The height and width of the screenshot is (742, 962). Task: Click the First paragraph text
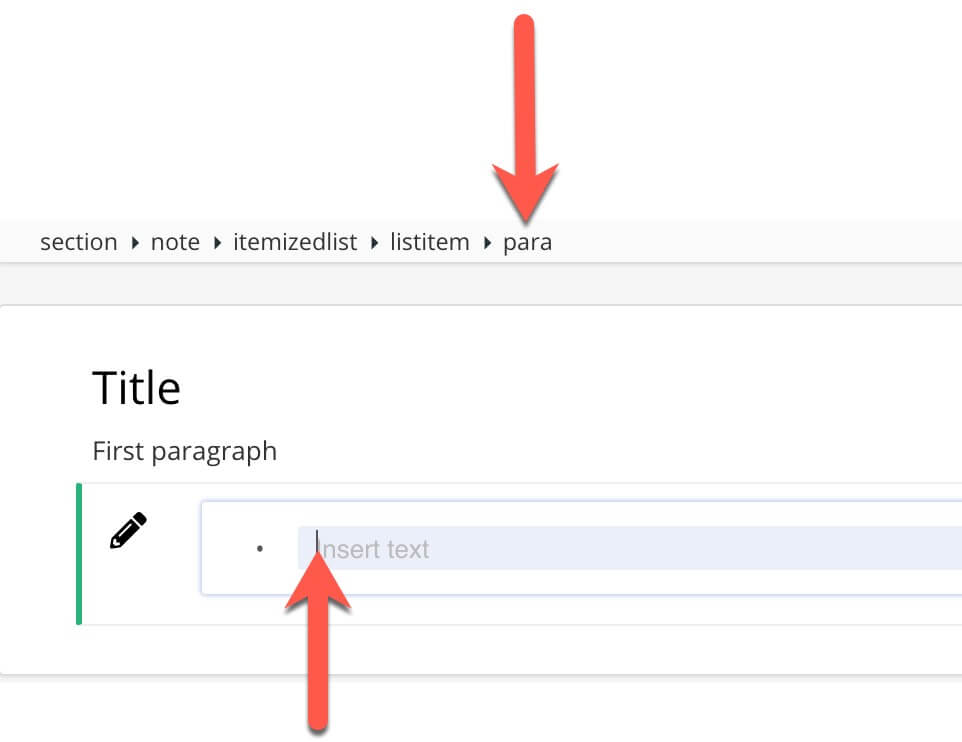pos(184,450)
